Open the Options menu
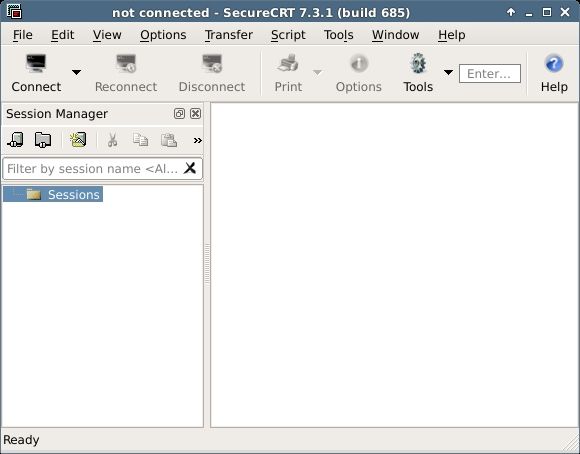Image resolution: width=580 pixels, height=454 pixels. point(163,35)
